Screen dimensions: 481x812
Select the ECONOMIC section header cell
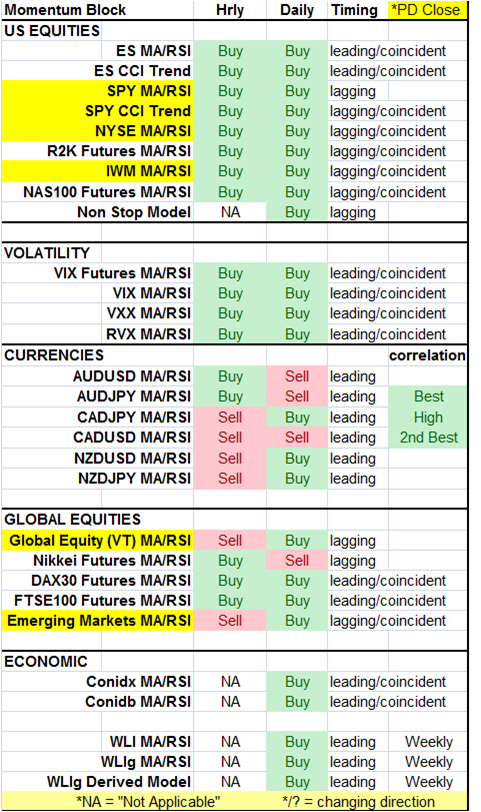coord(51,662)
